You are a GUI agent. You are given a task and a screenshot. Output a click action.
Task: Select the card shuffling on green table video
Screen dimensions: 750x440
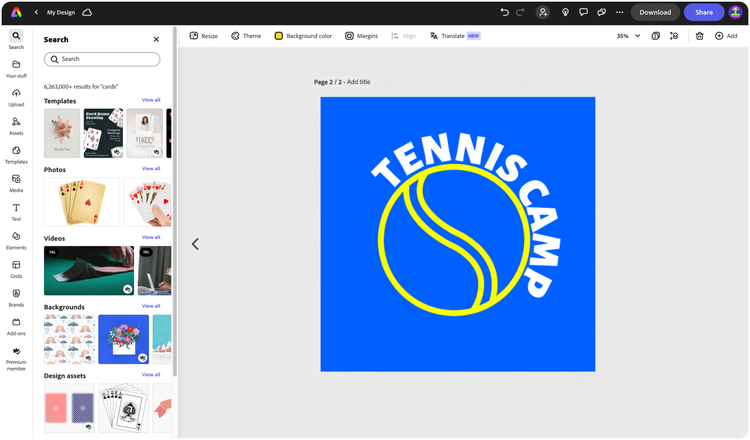[x=89, y=271]
